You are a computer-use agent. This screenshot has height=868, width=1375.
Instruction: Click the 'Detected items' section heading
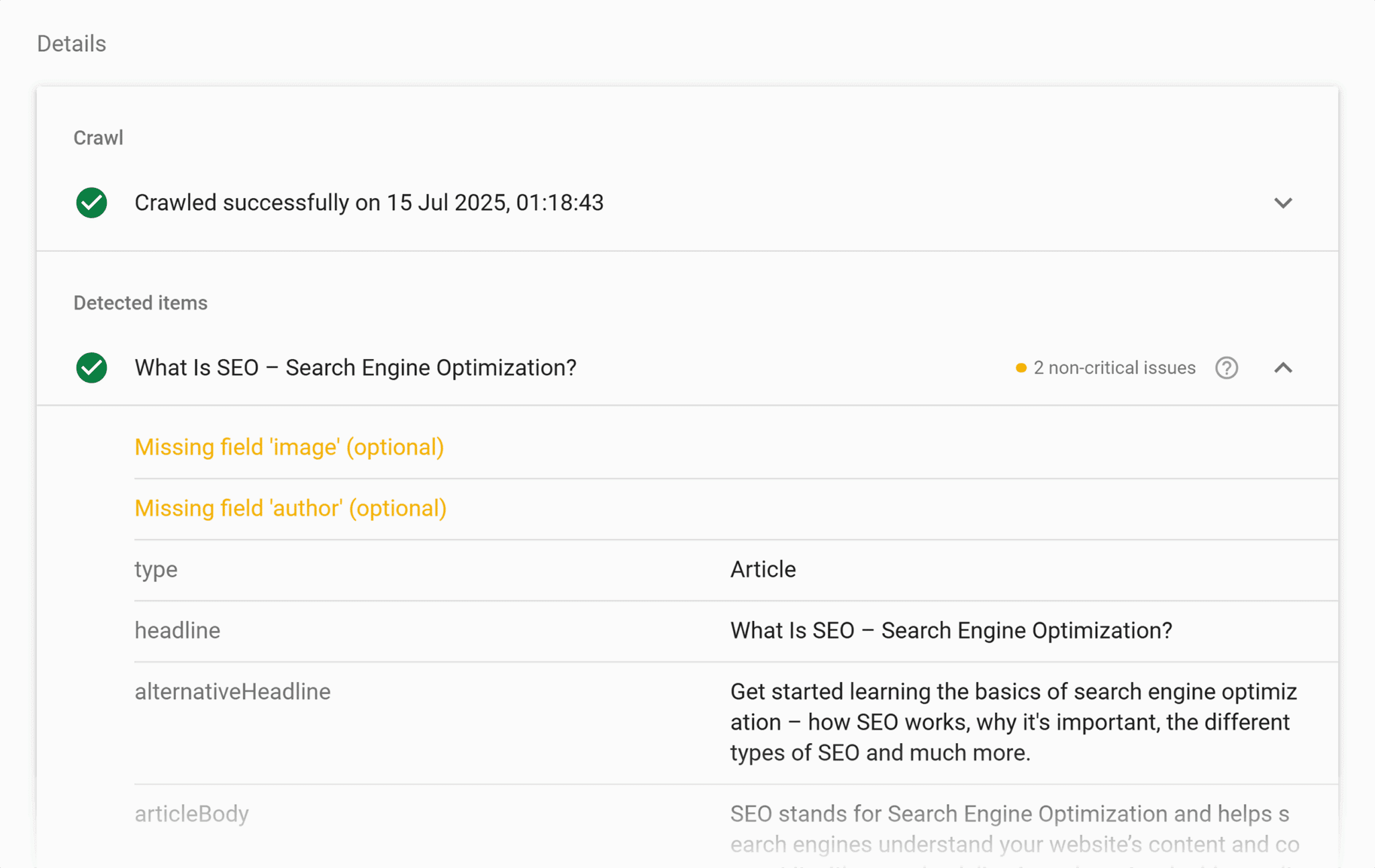pos(140,303)
